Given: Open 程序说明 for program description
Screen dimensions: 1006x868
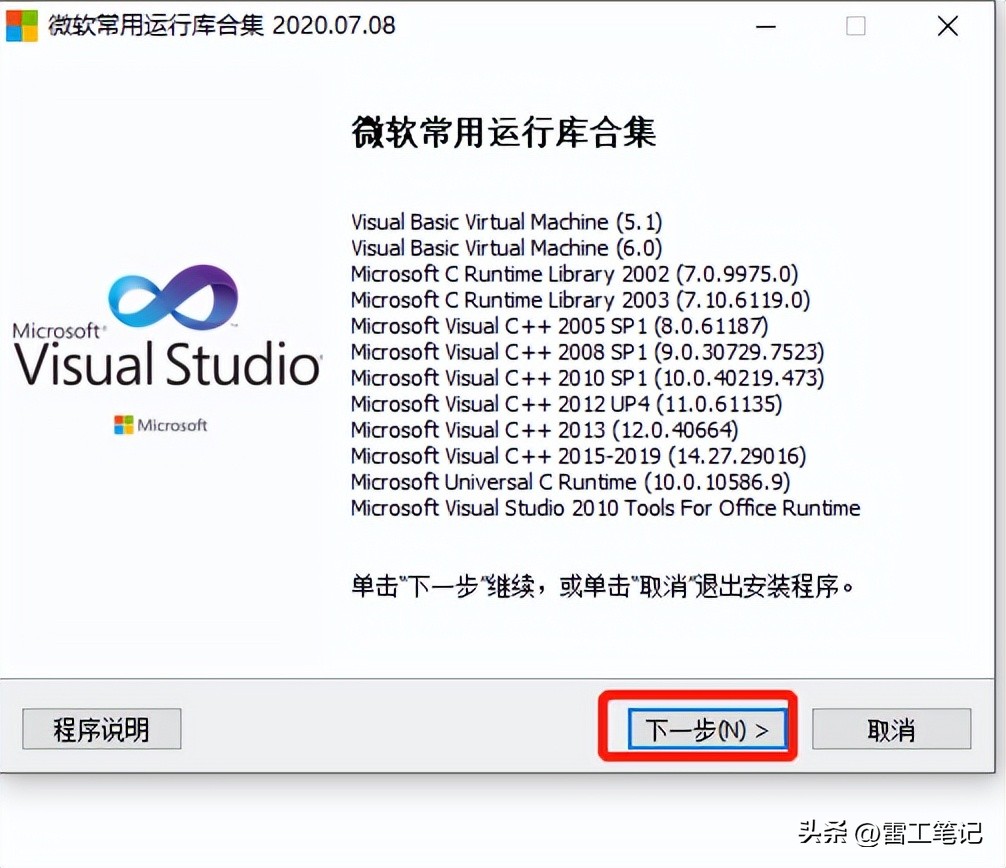Looking at the screenshot, I should tap(100, 729).
